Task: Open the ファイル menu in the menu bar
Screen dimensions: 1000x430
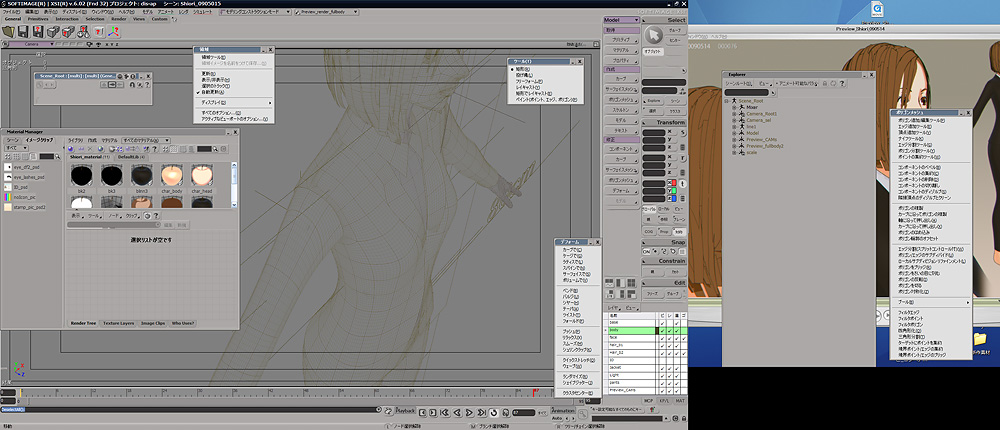Action: pos(11,12)
